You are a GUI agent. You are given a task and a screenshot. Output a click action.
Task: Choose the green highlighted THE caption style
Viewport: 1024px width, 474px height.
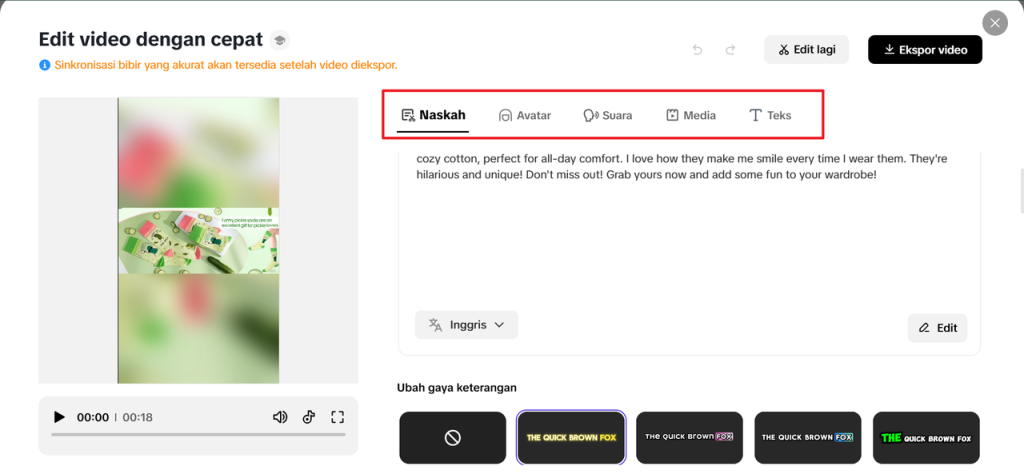tap(926, 437)
